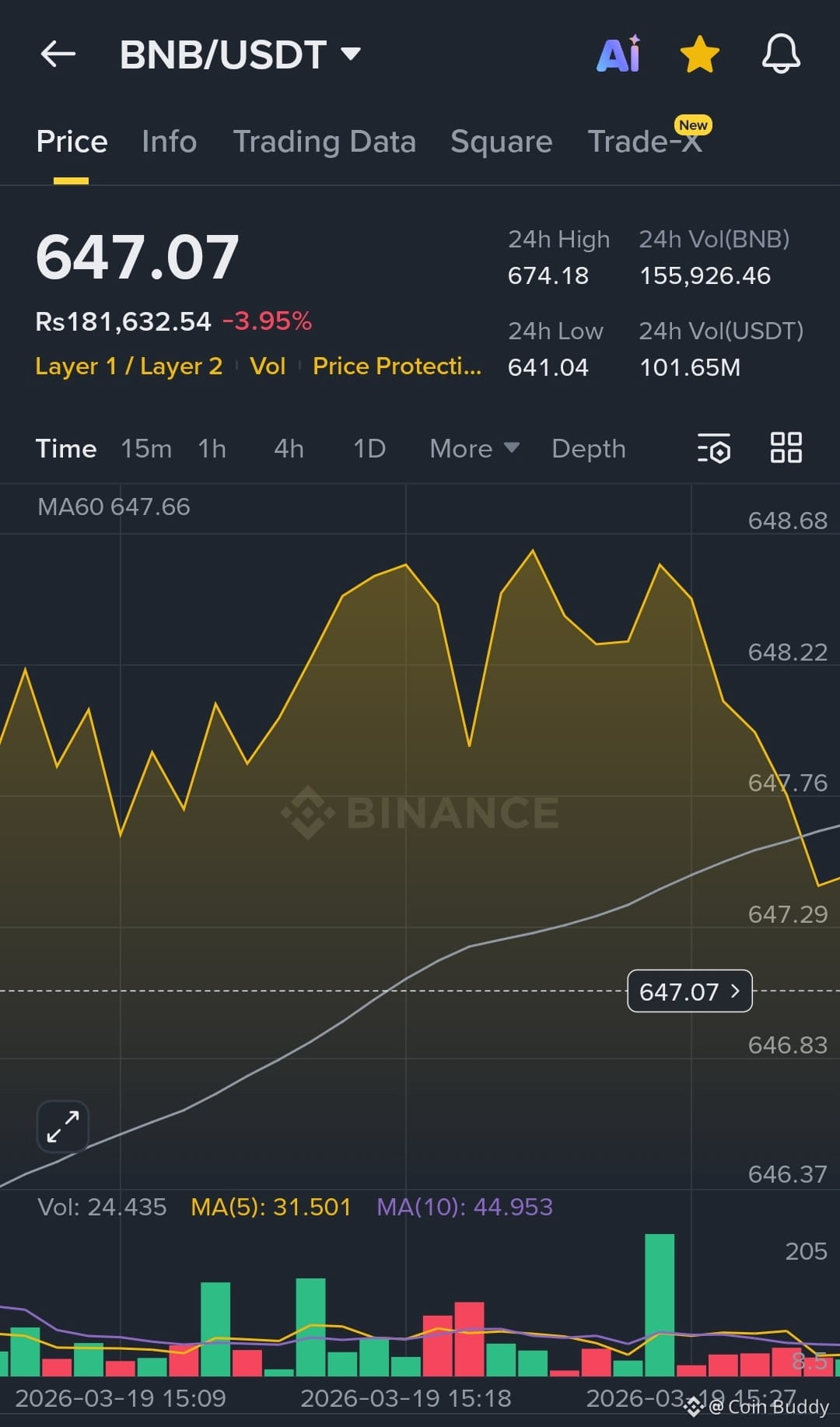Viewport: 840px width, 1427px height.
Task: Open the Trading Data tab
Action: click(x=324, y=142)
